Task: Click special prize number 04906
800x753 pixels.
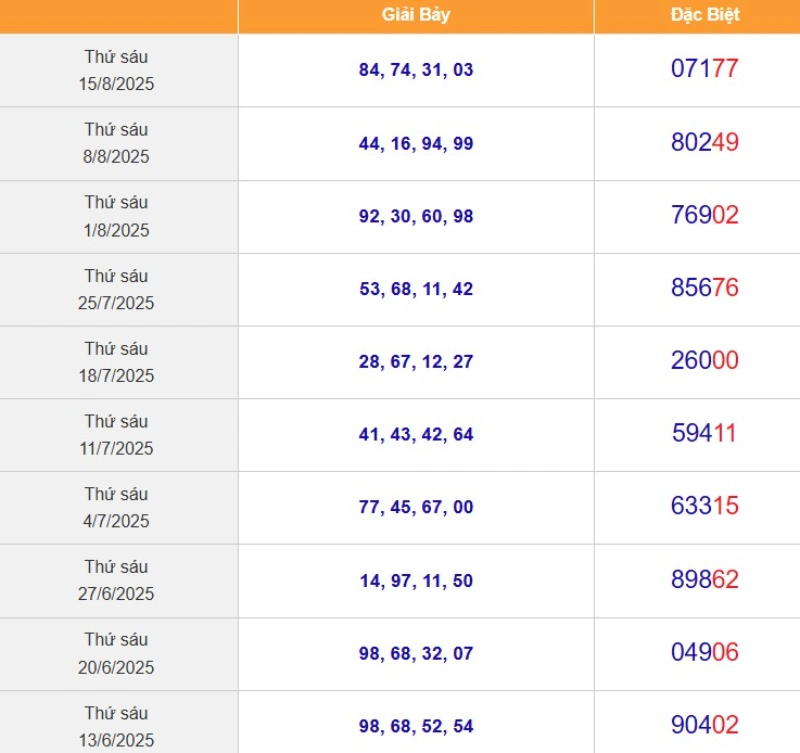Action: [x=705, y=652]
